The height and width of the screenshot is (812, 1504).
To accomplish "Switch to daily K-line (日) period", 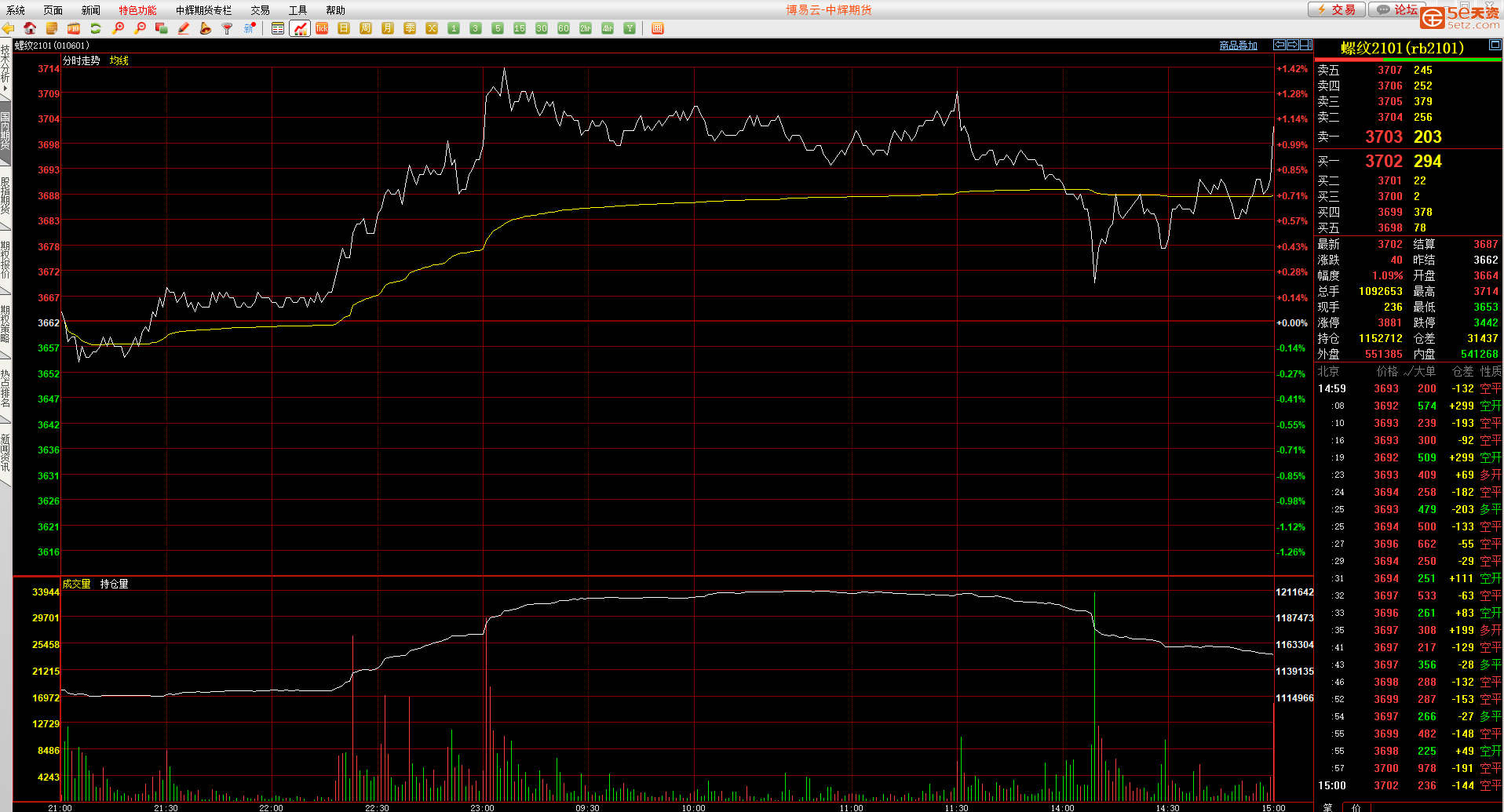I will (344, 28).
